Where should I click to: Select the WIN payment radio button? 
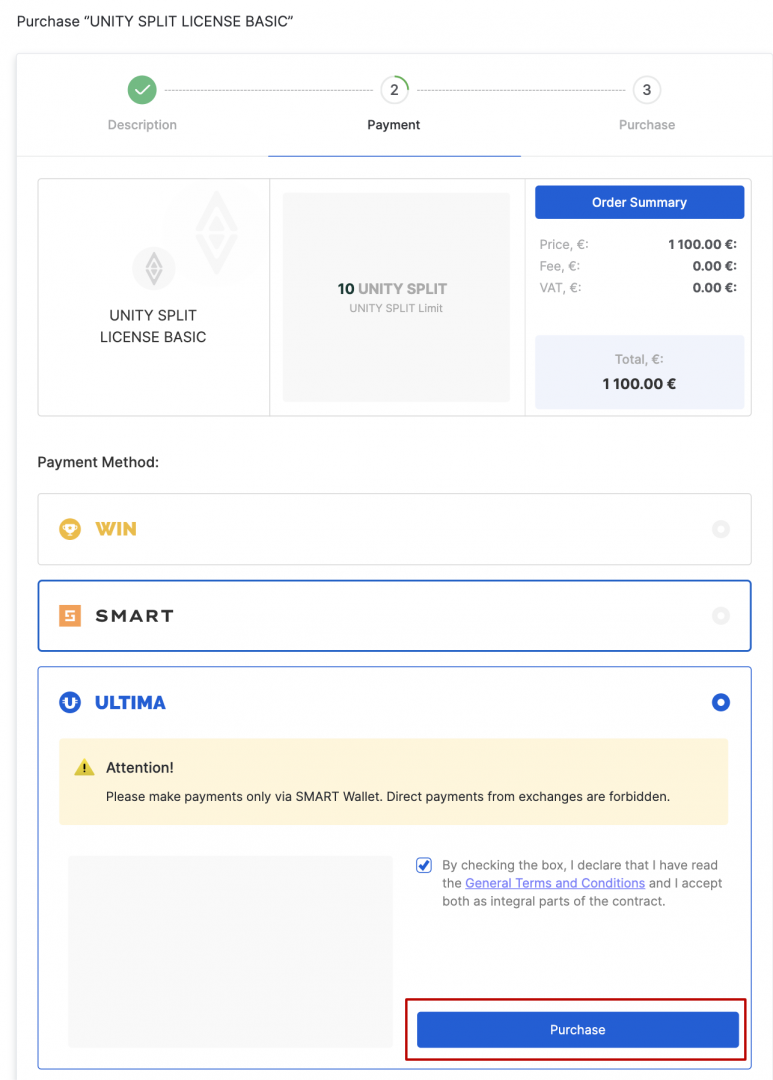click(x=721, y=529)
